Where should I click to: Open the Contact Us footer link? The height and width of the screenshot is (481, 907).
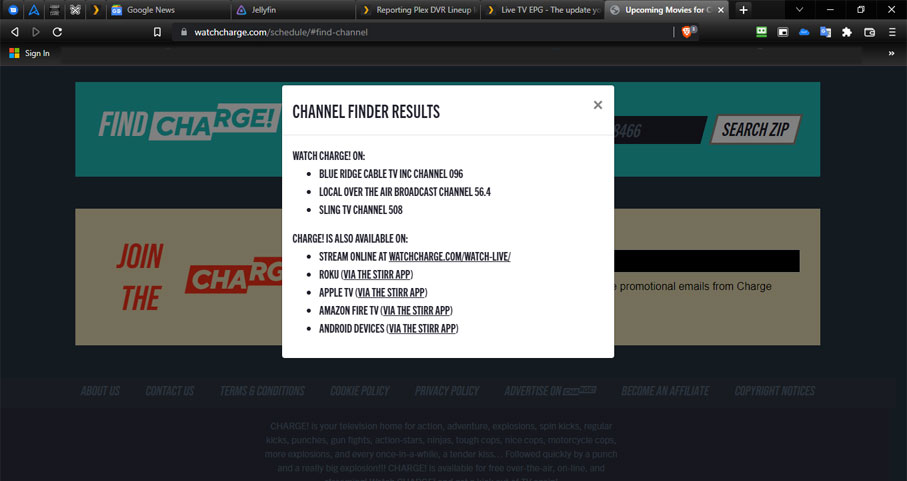(170, 391)
